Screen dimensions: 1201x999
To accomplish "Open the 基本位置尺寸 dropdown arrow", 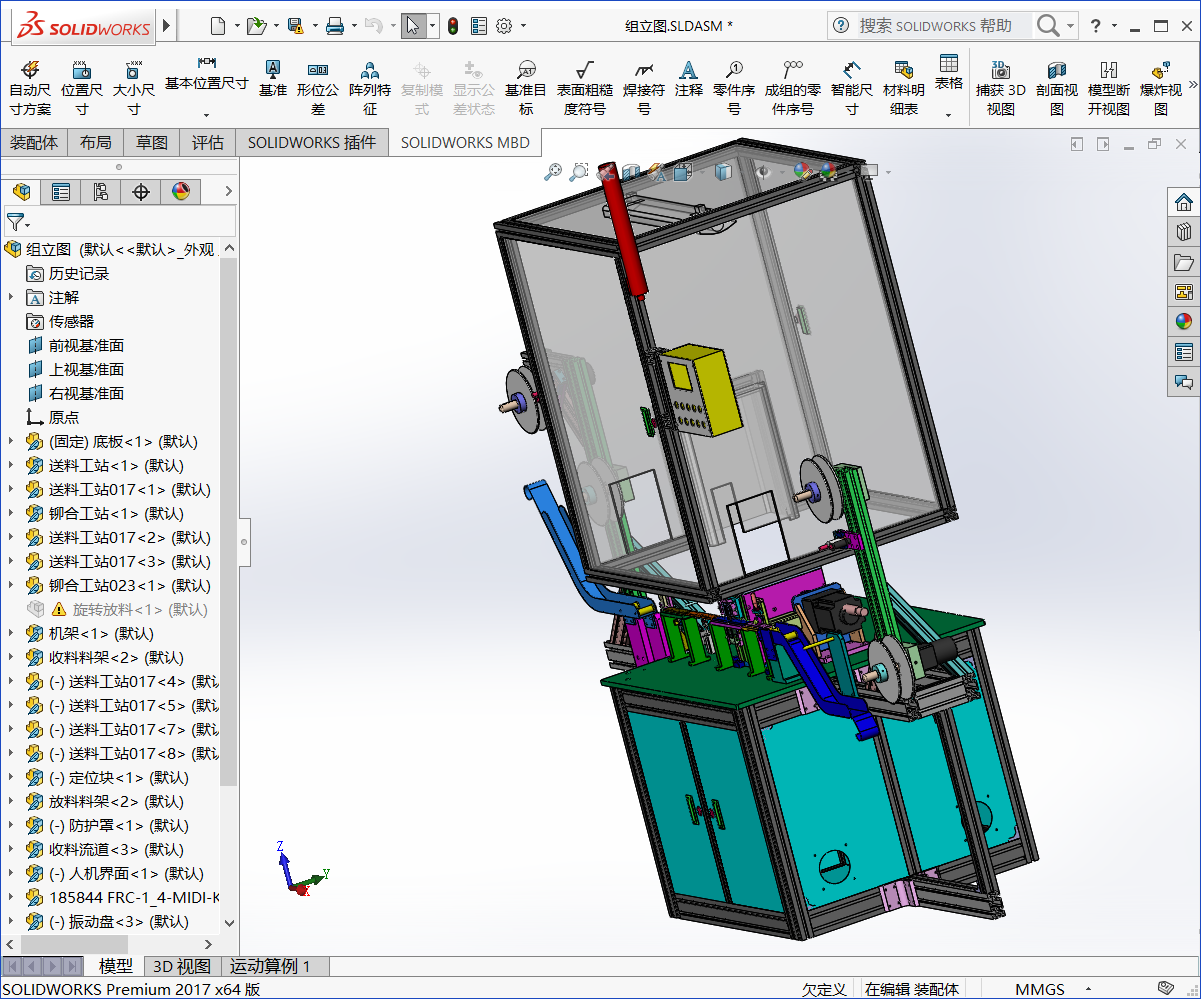I will click(x=206, y=114).
